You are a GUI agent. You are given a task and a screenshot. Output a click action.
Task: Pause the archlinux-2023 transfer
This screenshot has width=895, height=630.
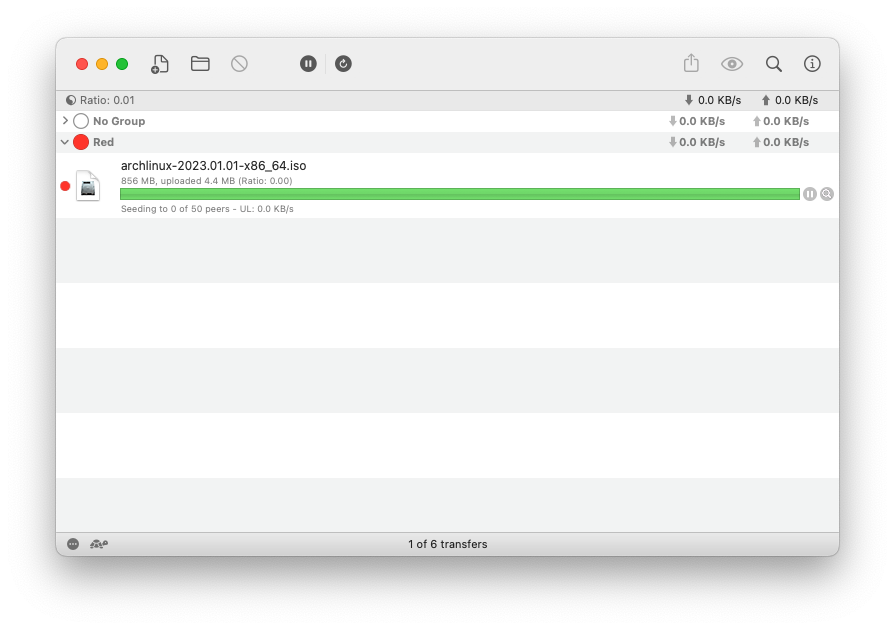point(810,194)
